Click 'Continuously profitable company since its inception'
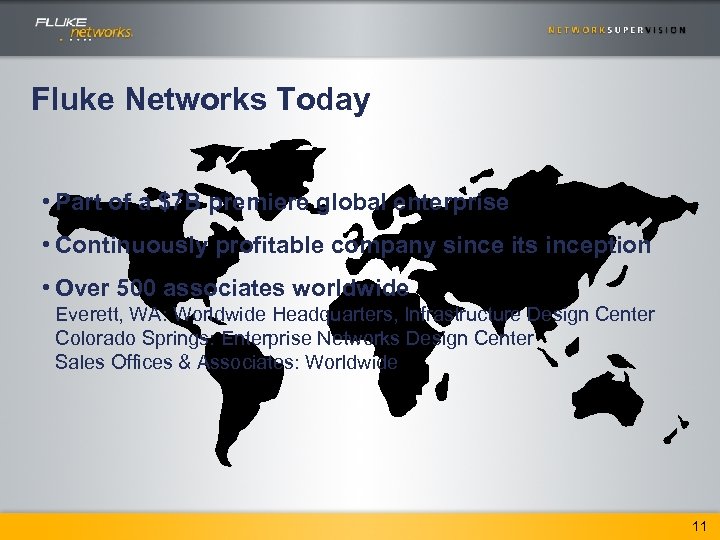 353,245
